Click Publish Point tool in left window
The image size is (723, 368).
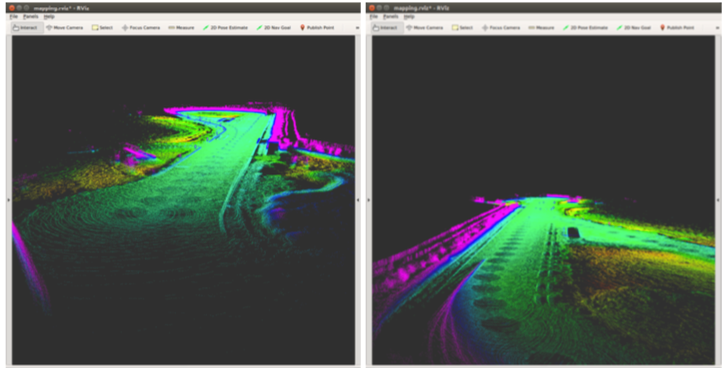pyautogui.click(x=317, y=28)
